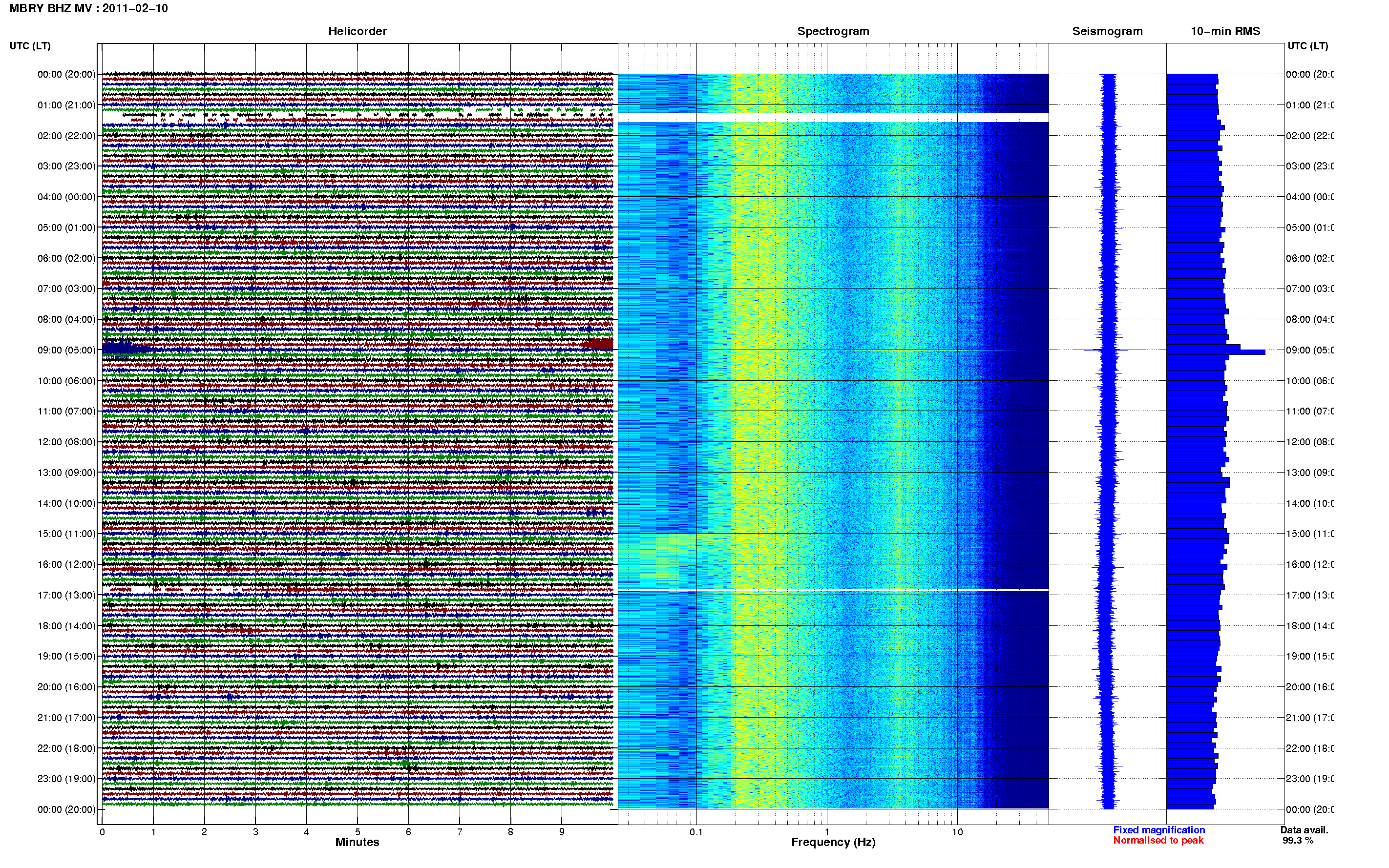Click left axis label '14:00 (10:00)'

pos(66,503)
